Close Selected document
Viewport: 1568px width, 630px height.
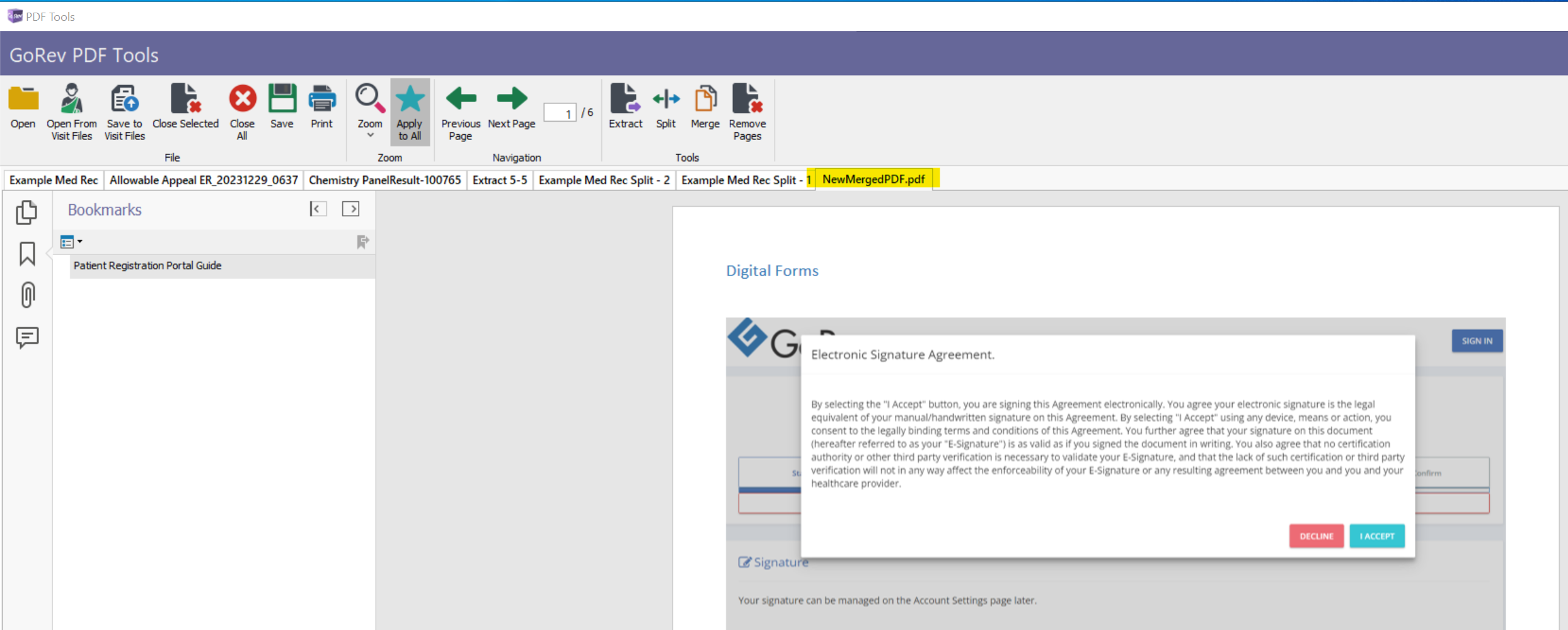[x=185, y=107]
